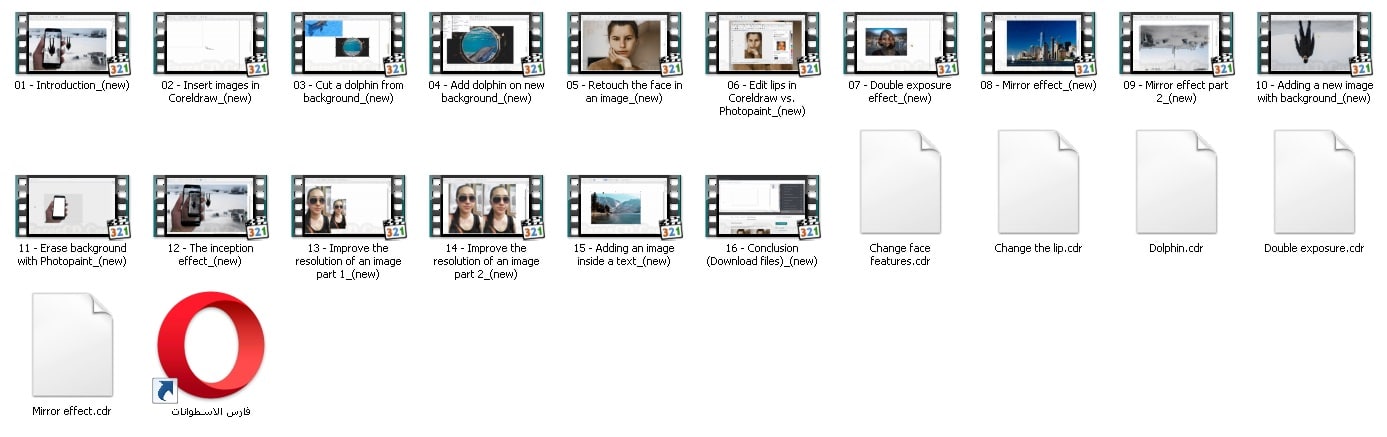This screenshot has height=437, width=1387.
Task: Click the Arabic label under the Opera shortcut
Action: (210, 411)
